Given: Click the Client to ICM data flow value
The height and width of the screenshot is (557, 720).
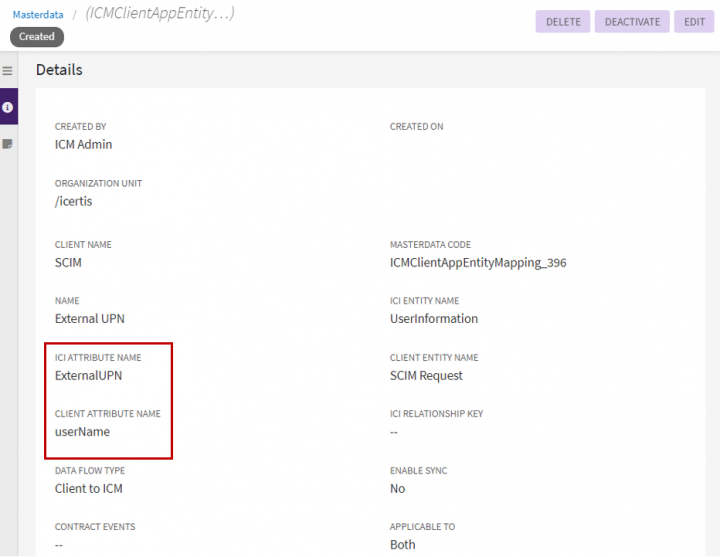Looking at the screenshot, I should [x=89, y=489].
